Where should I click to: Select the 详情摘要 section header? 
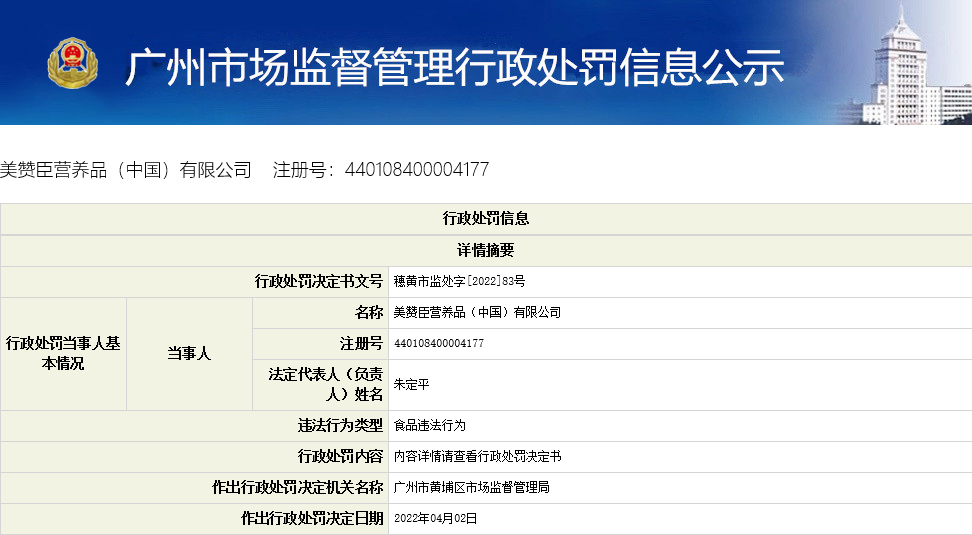486,251
